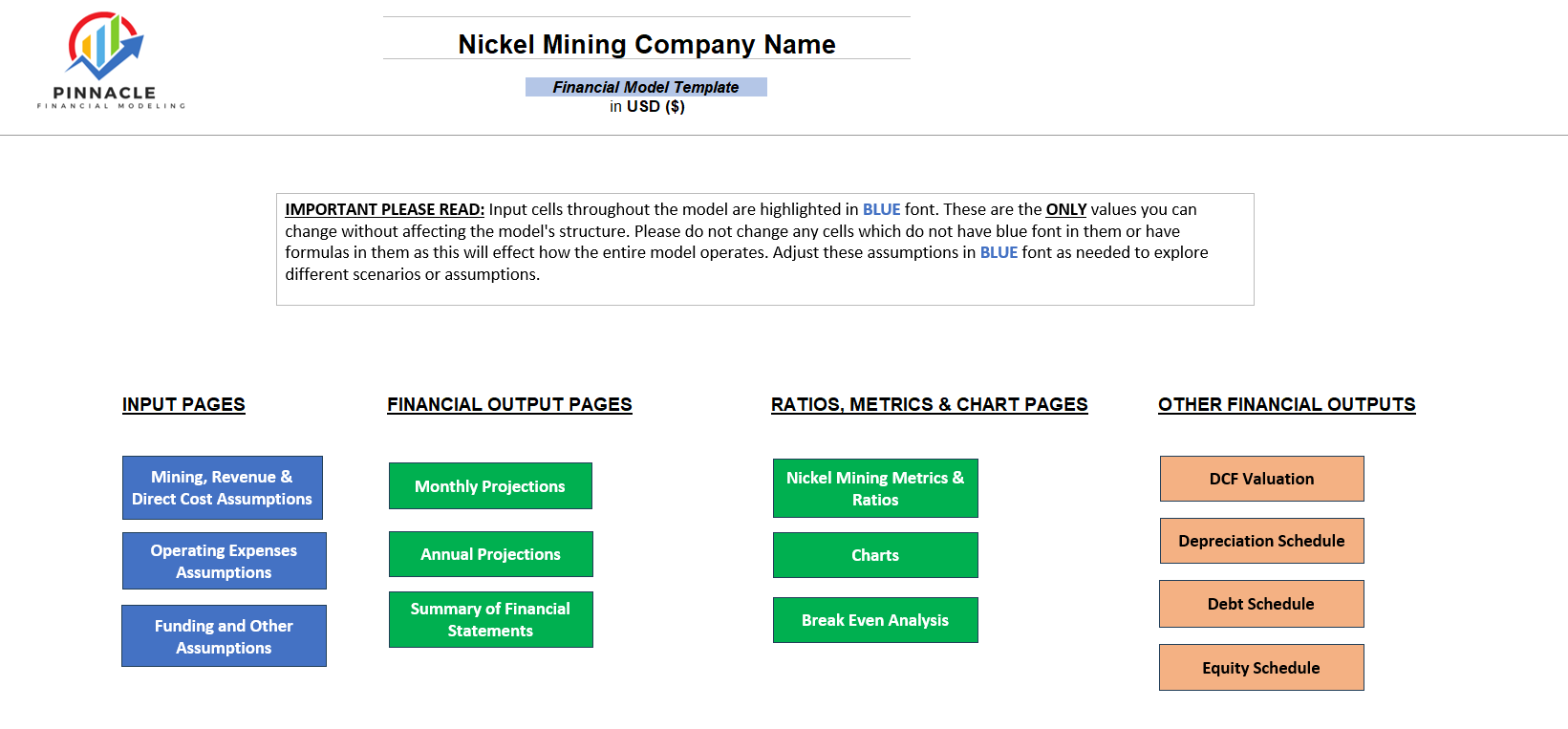1568x729 pixels.
Task: Go to Funding and Other Assumptions
Action: pos(224,636)
